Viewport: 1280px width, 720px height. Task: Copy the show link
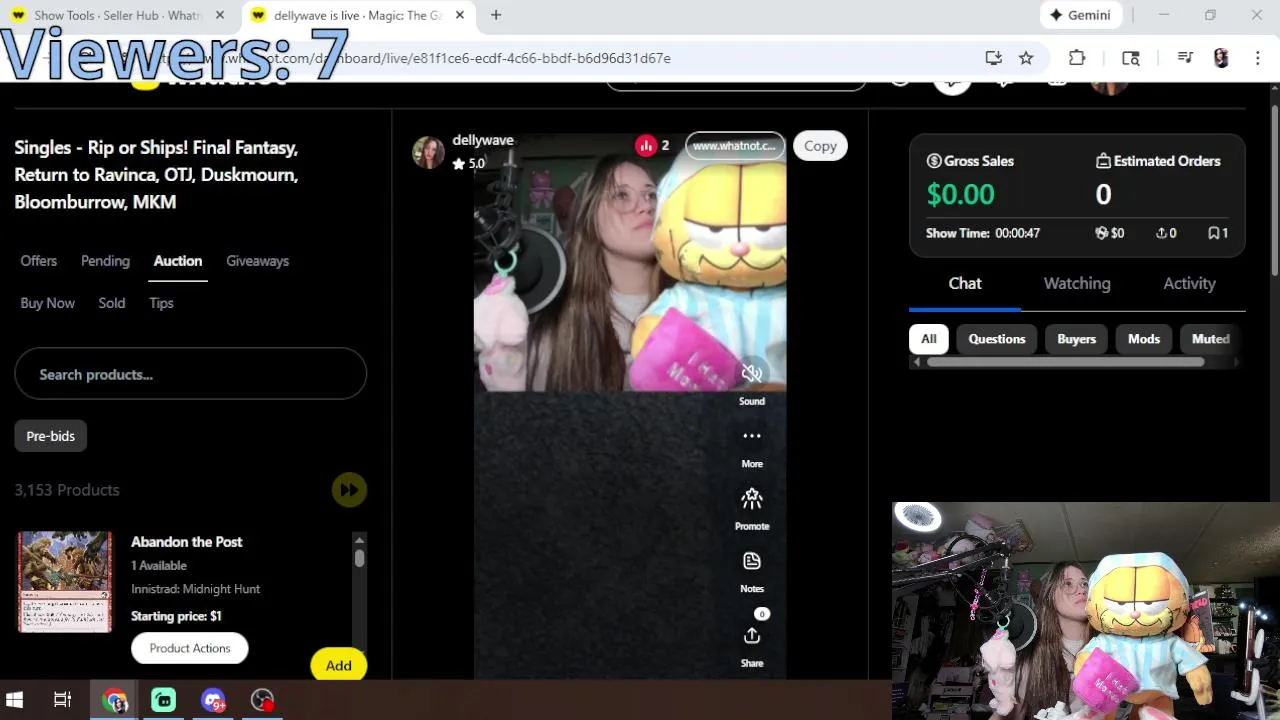pos(820,146)
